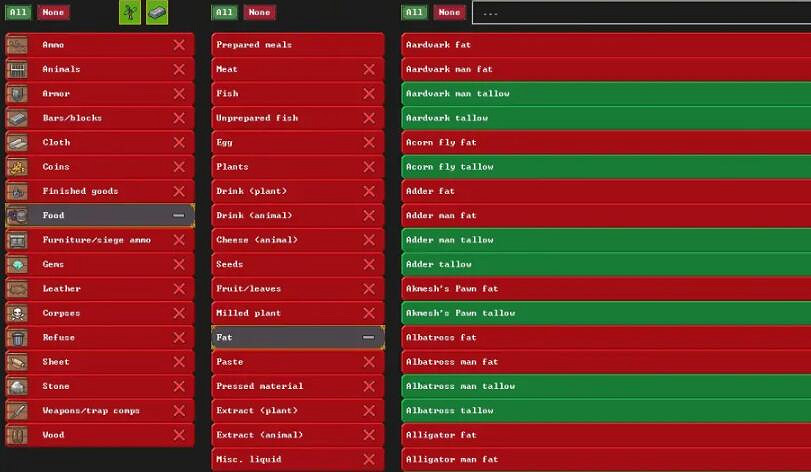Toggle the X beside Wood category
This screenshot has width=811, height=472.
click(179, 435)
